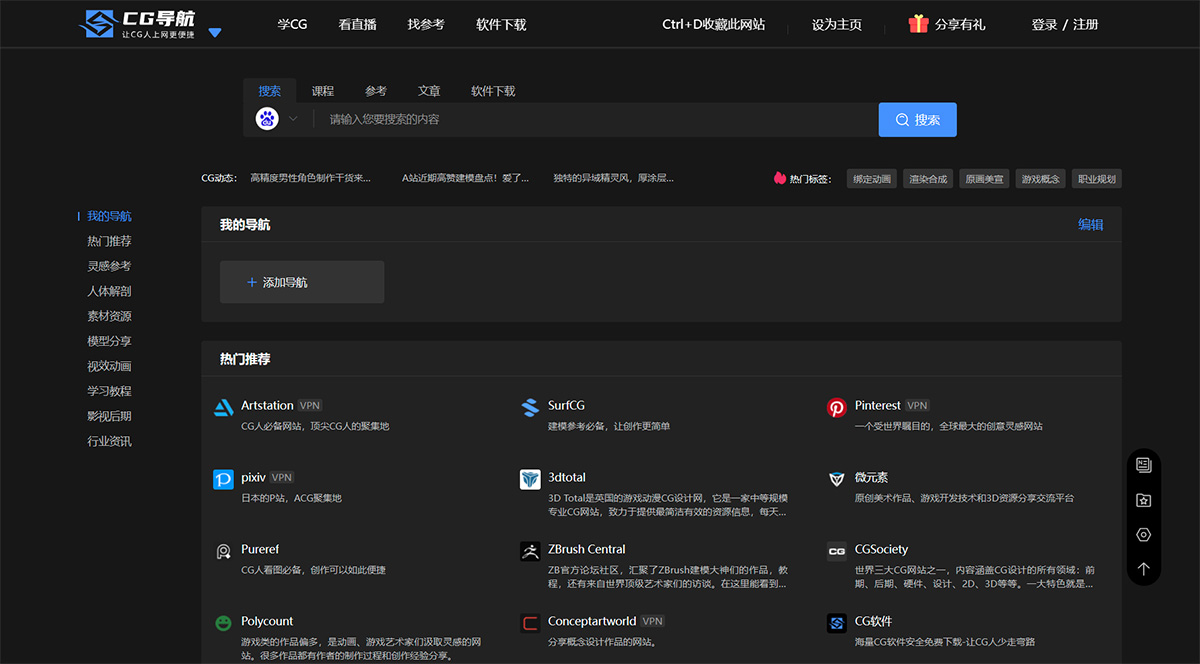Open the 找参考 menu item
The image size is (1200, 664).
click(425, 24)
